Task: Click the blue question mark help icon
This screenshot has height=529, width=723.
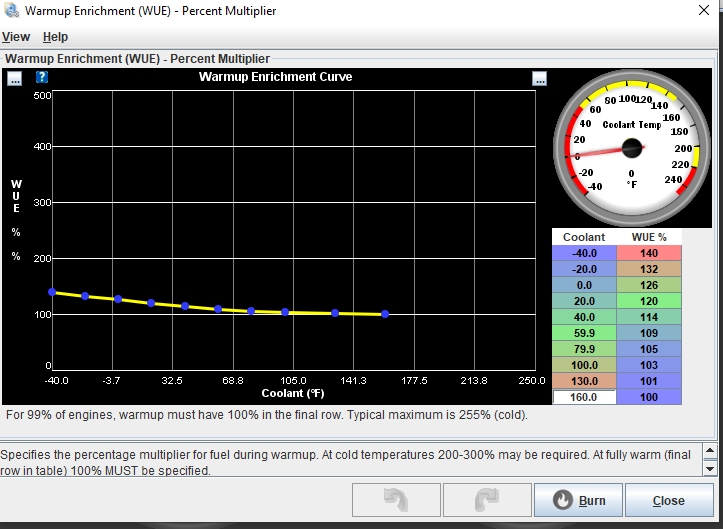Action: tap(42, 77)
